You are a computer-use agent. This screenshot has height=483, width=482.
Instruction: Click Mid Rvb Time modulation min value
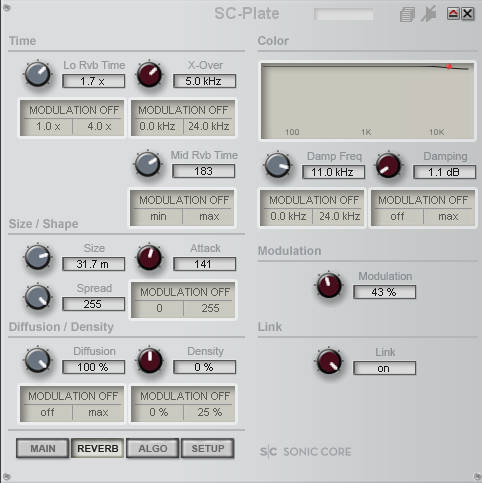[x=158, y=216]
